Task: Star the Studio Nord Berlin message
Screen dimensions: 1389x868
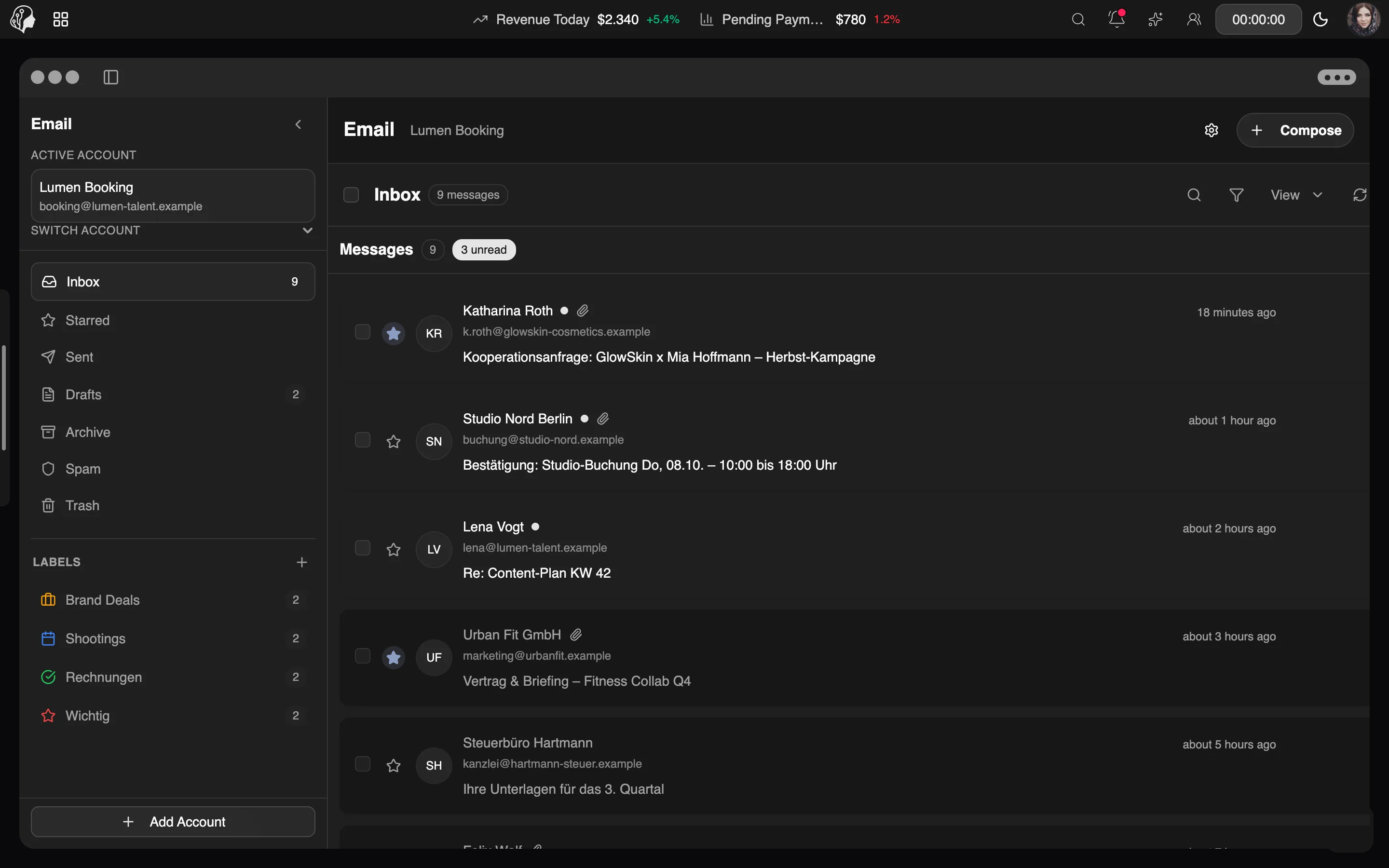Action: [x=393, y=441]
